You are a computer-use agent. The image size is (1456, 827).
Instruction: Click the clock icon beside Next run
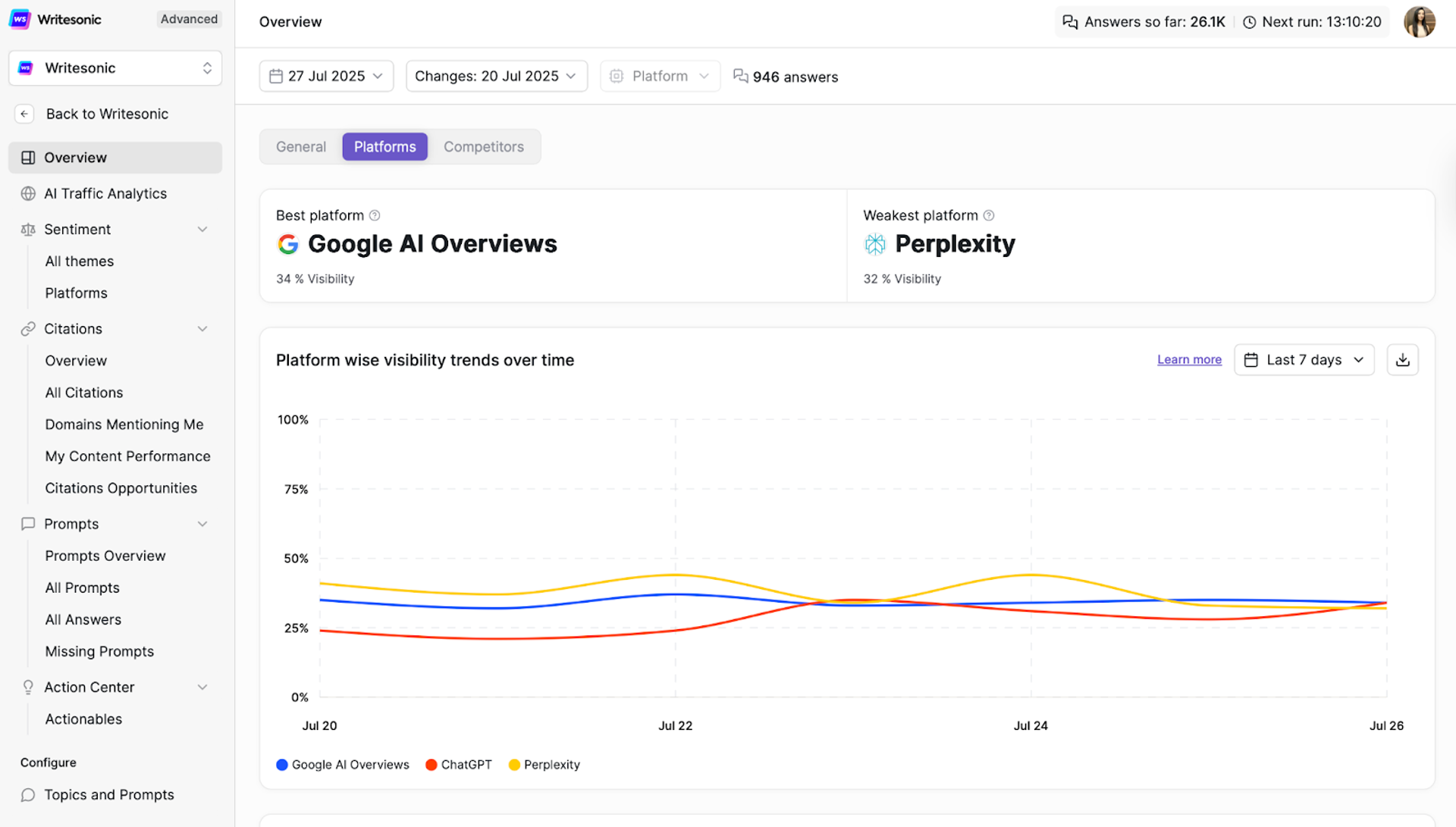coord(1249,22)
